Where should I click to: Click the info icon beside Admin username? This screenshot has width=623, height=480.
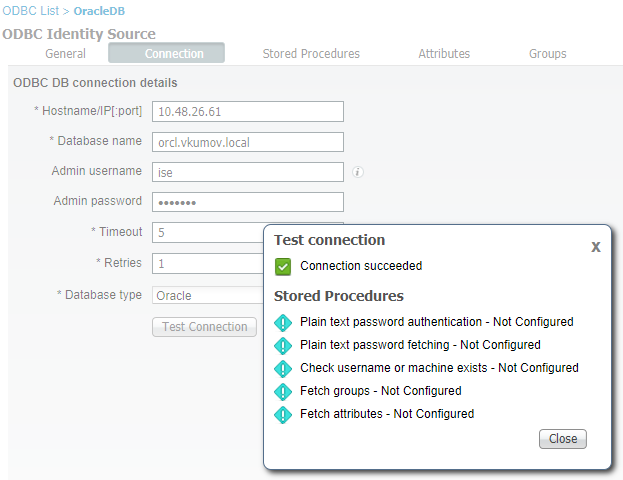coord(358,172)
